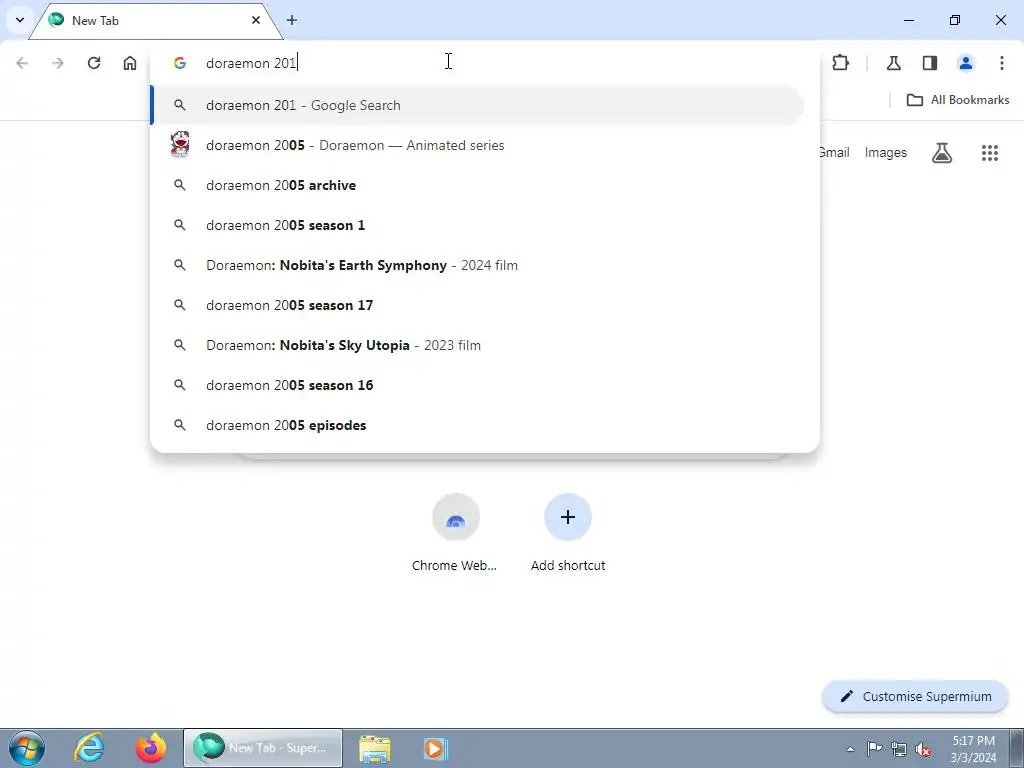Click the Doraemon thumbnail in suggestions
Viewport: 1024px width, 768px height.
click(180, 144)
